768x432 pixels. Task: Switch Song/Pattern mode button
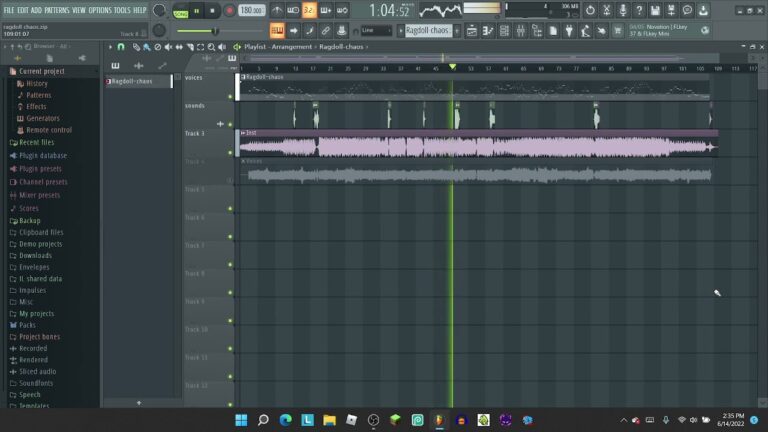pyautogui.click(x=181, y=11)
